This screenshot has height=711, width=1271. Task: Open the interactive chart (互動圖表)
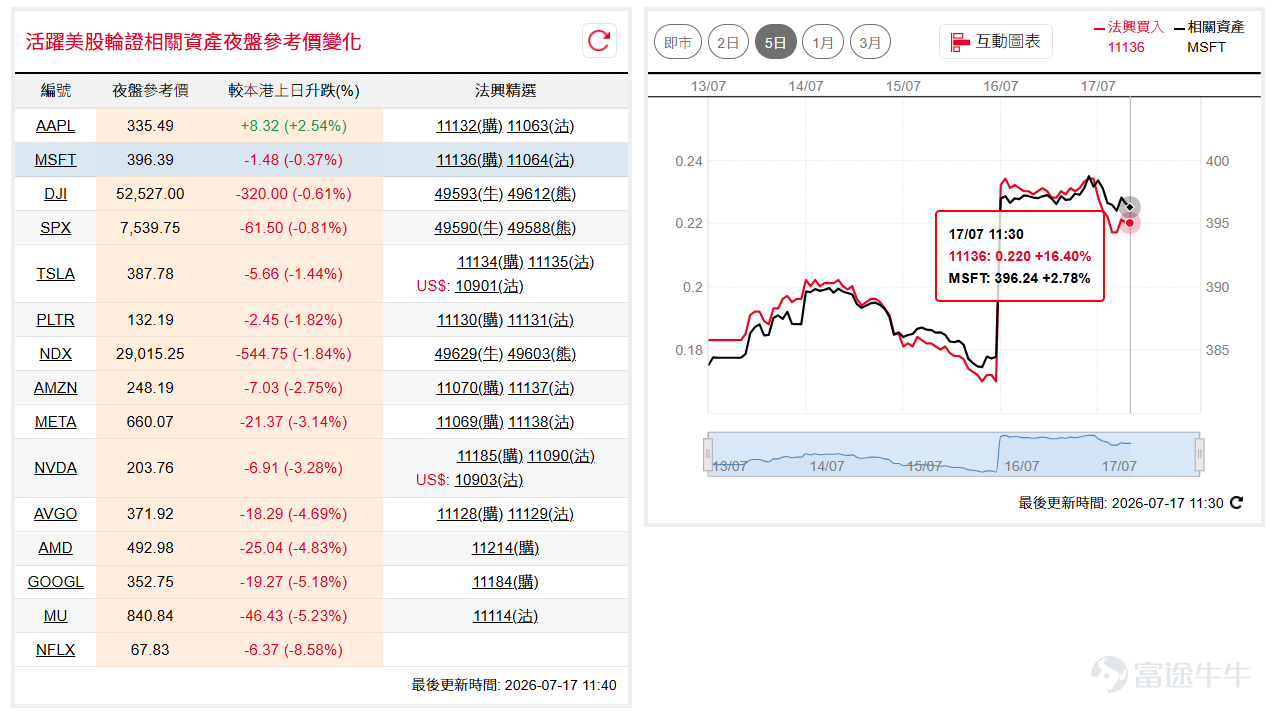click(996, 41)
